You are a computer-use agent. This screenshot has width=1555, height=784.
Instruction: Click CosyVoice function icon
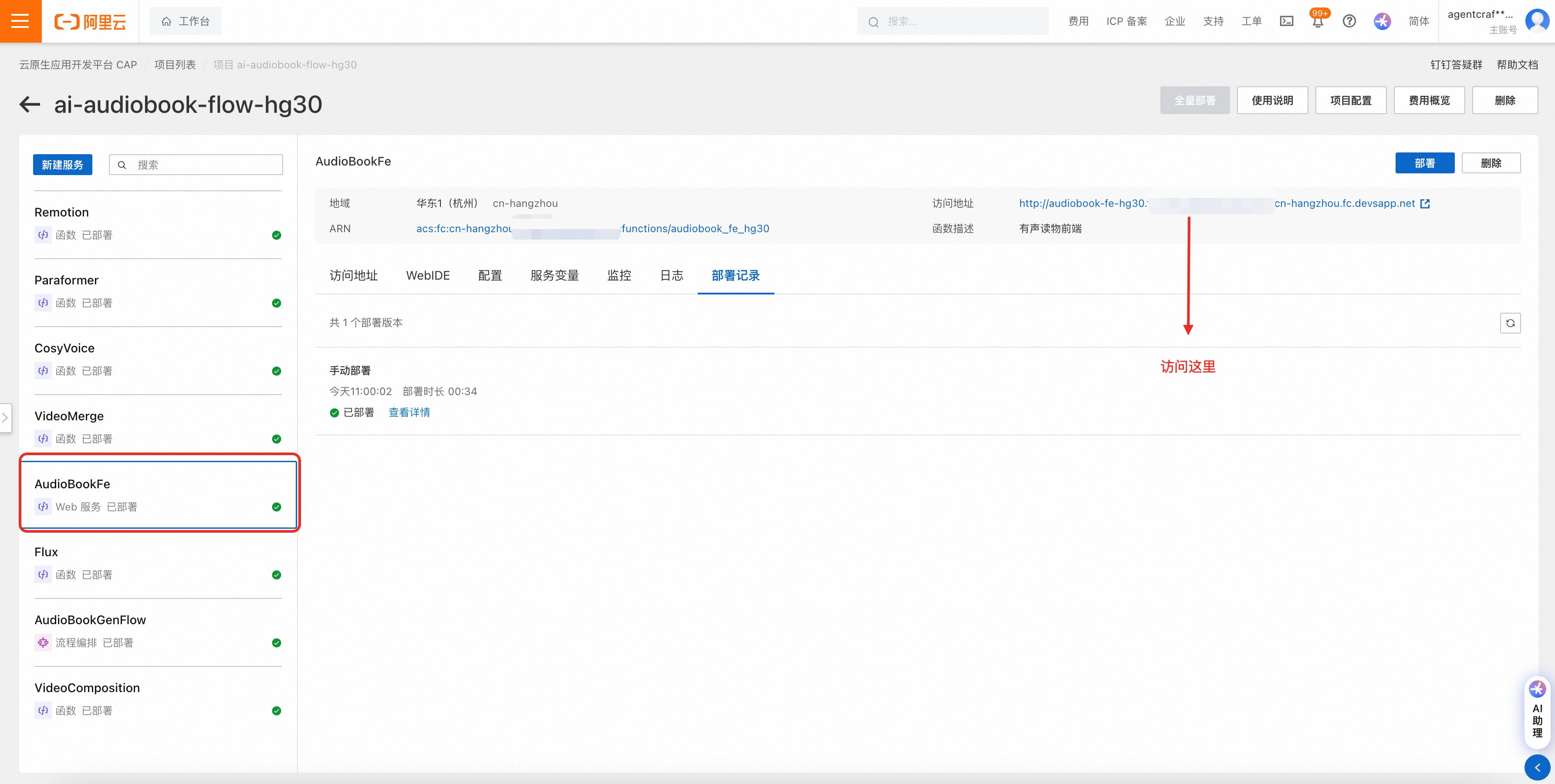click(x=43, y=371)
